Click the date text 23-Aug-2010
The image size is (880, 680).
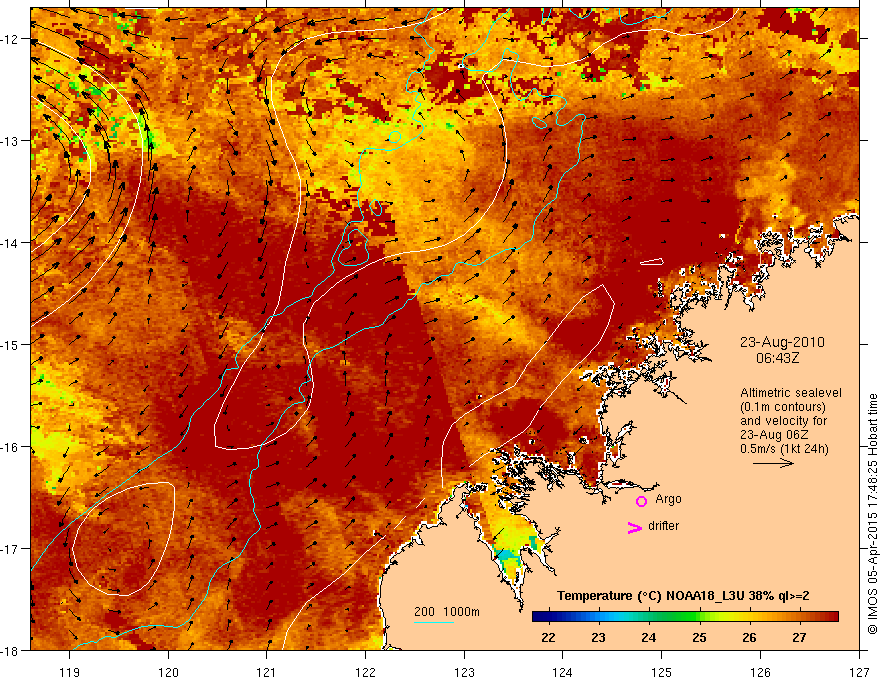pyautogui.click(x=782, y=342)
